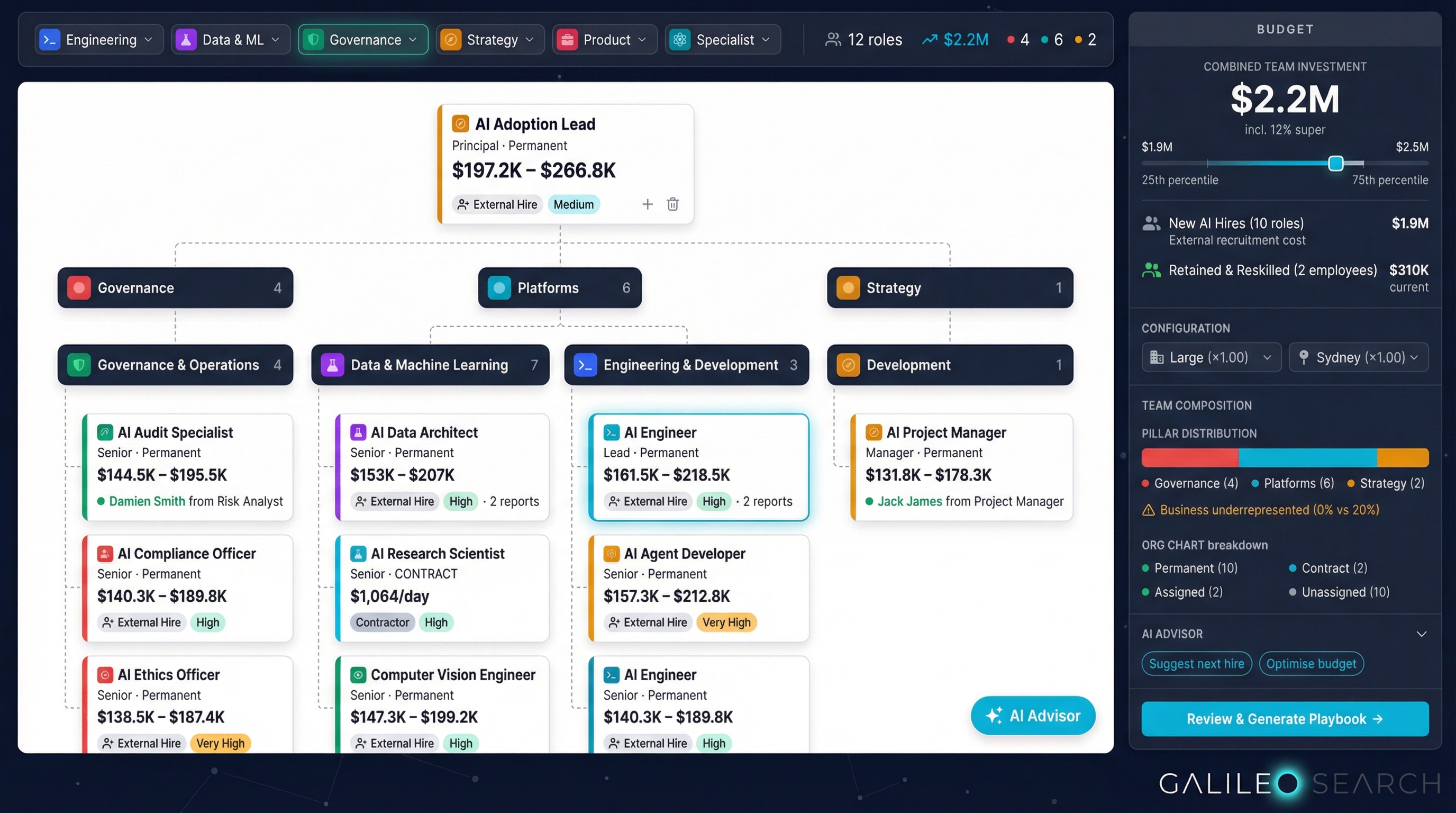Open the Sydney (×1.00) location dropdown
The width and height of the screenshot is (1456, 813).
pyautogui.click(x=1359, y=357)
